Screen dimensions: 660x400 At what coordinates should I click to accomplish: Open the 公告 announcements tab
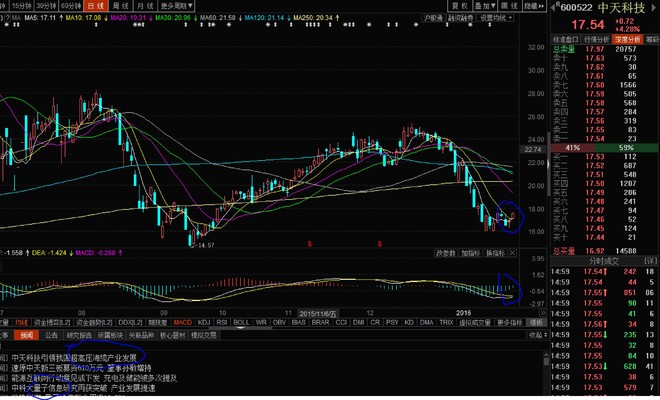click(x=51, y=335)
